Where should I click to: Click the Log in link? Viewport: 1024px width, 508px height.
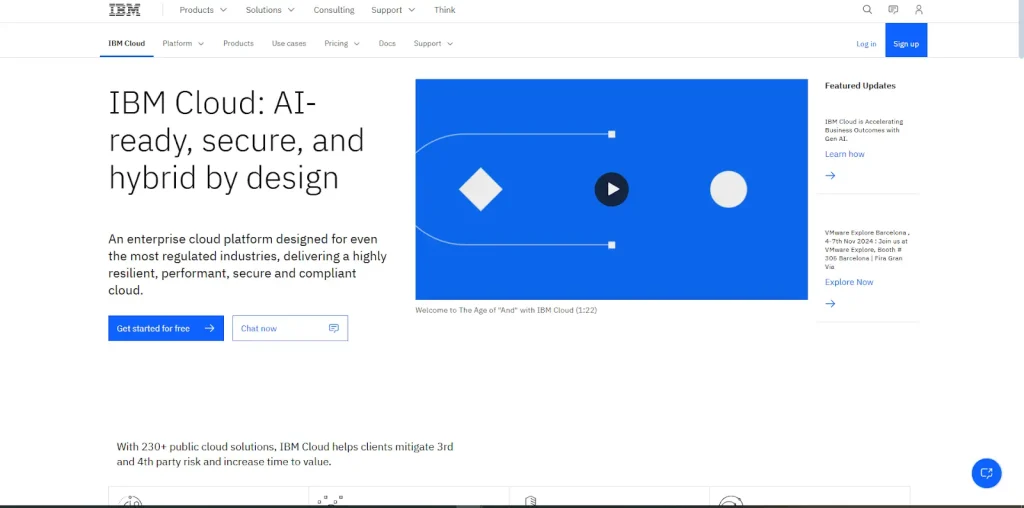866,44
